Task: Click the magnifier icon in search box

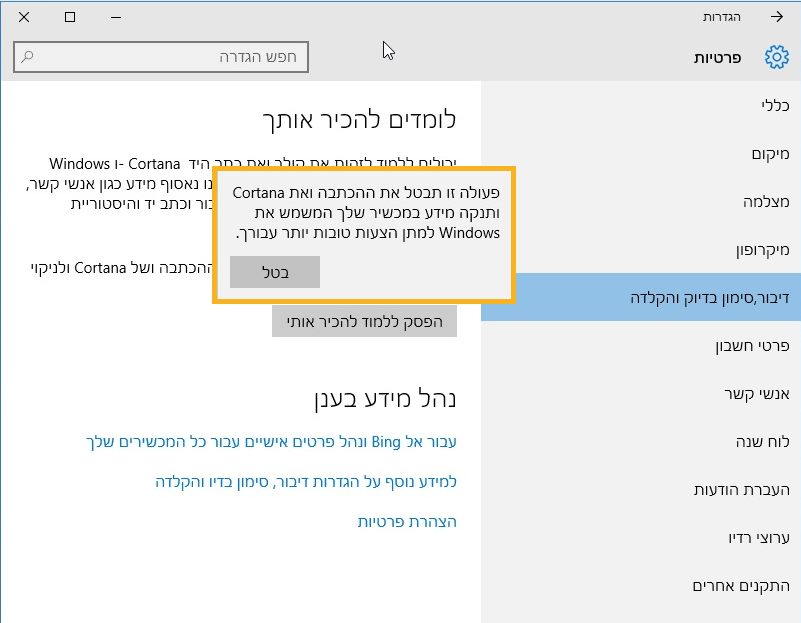Action: (x=28, y=57)
